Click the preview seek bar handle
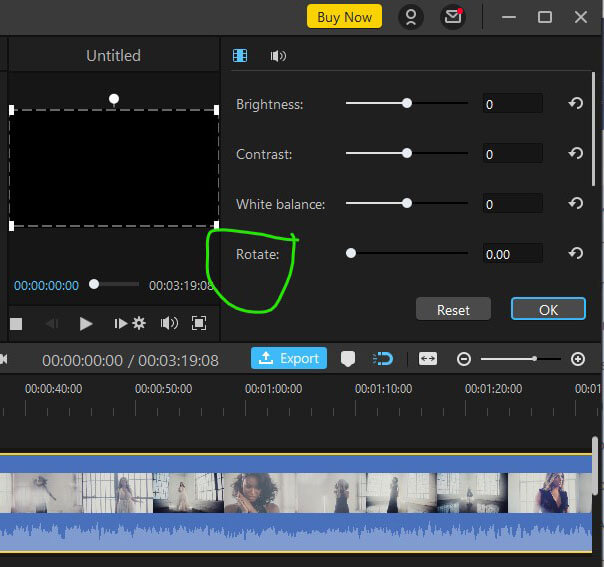This screenshot has height=567, width=604. [94, 284]
